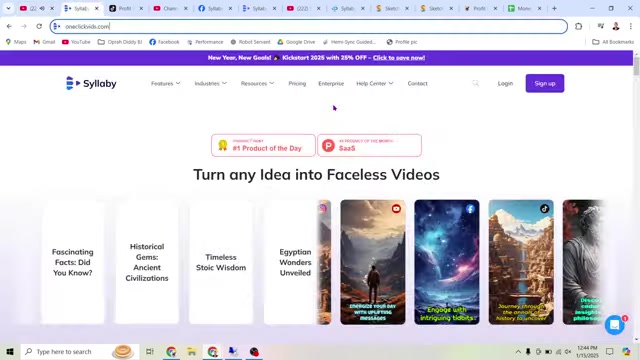640x360 pixels.
Task: Open Task View on taskbar
Action: tap(150, 351)
